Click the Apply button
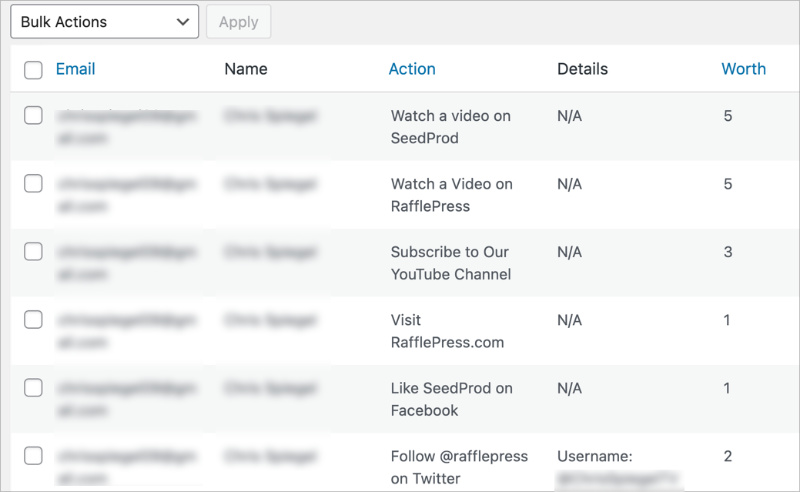Image resolution: width=800 pixels, height=492 pixels. 238,22
